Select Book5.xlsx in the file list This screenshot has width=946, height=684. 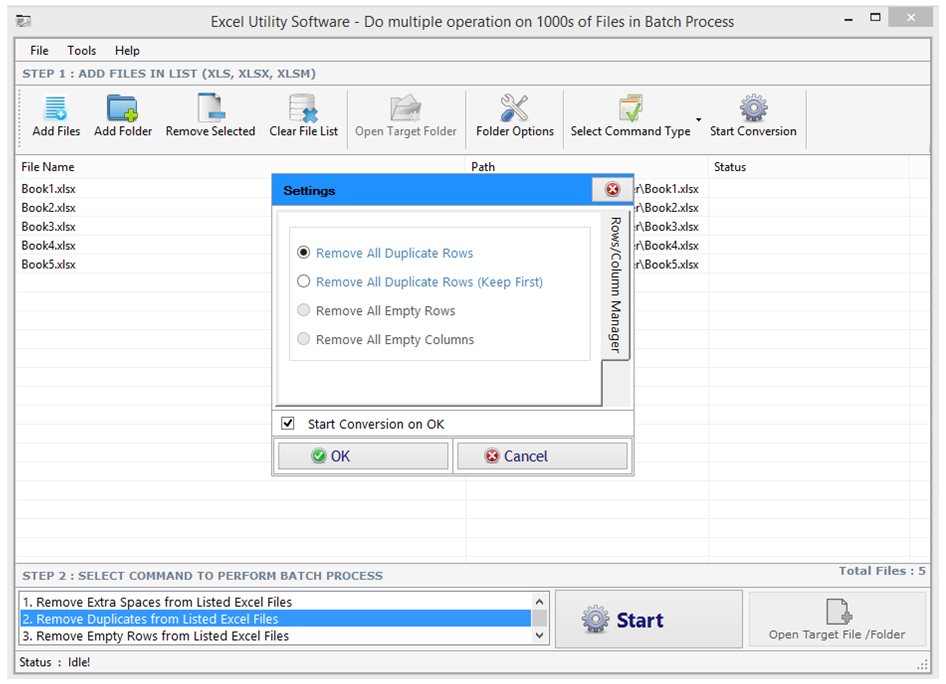[x=48, y=264]
